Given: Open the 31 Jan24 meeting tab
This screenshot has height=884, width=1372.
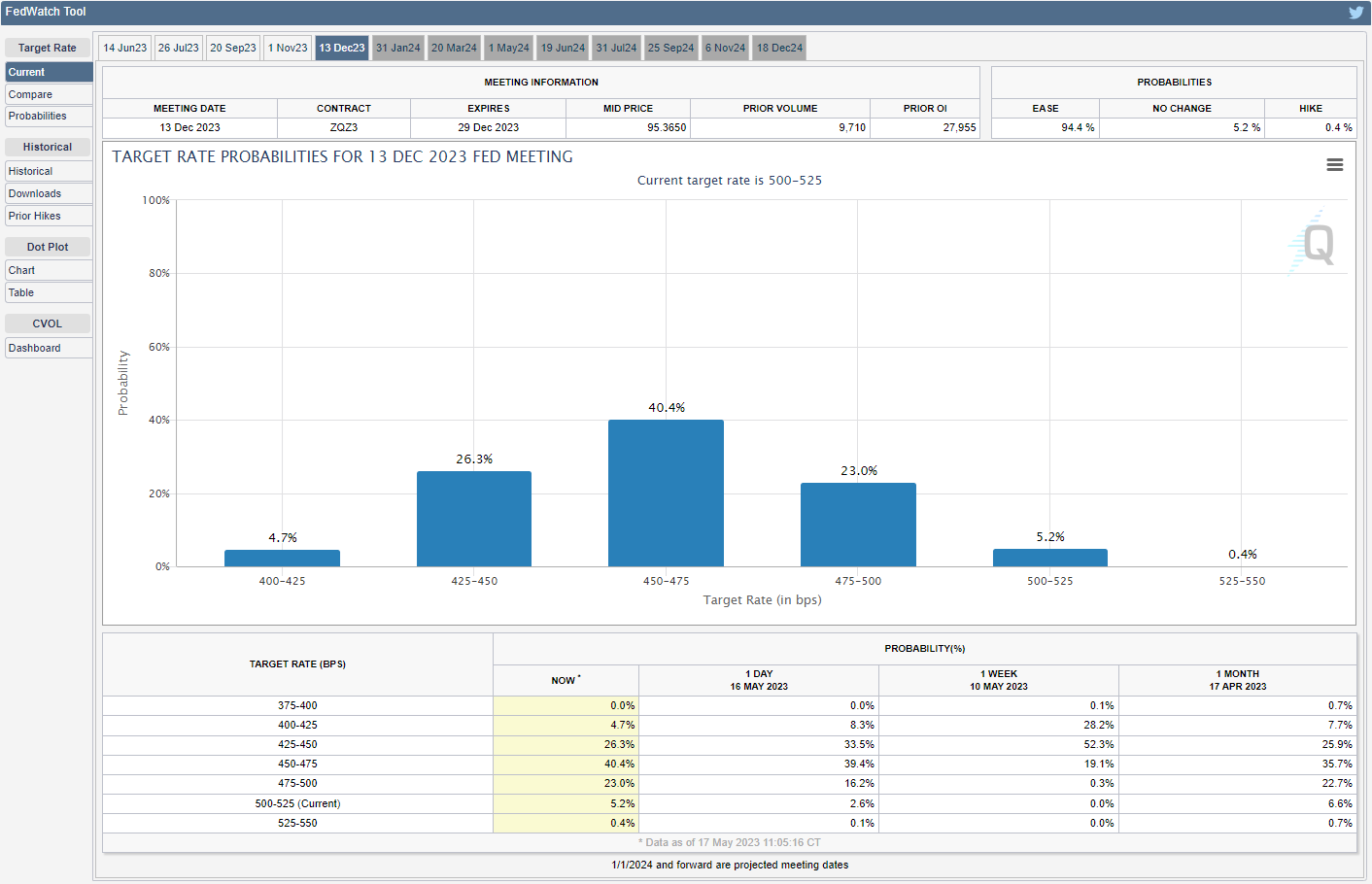Looking at the screenshot, I should (x=398, y=48).
